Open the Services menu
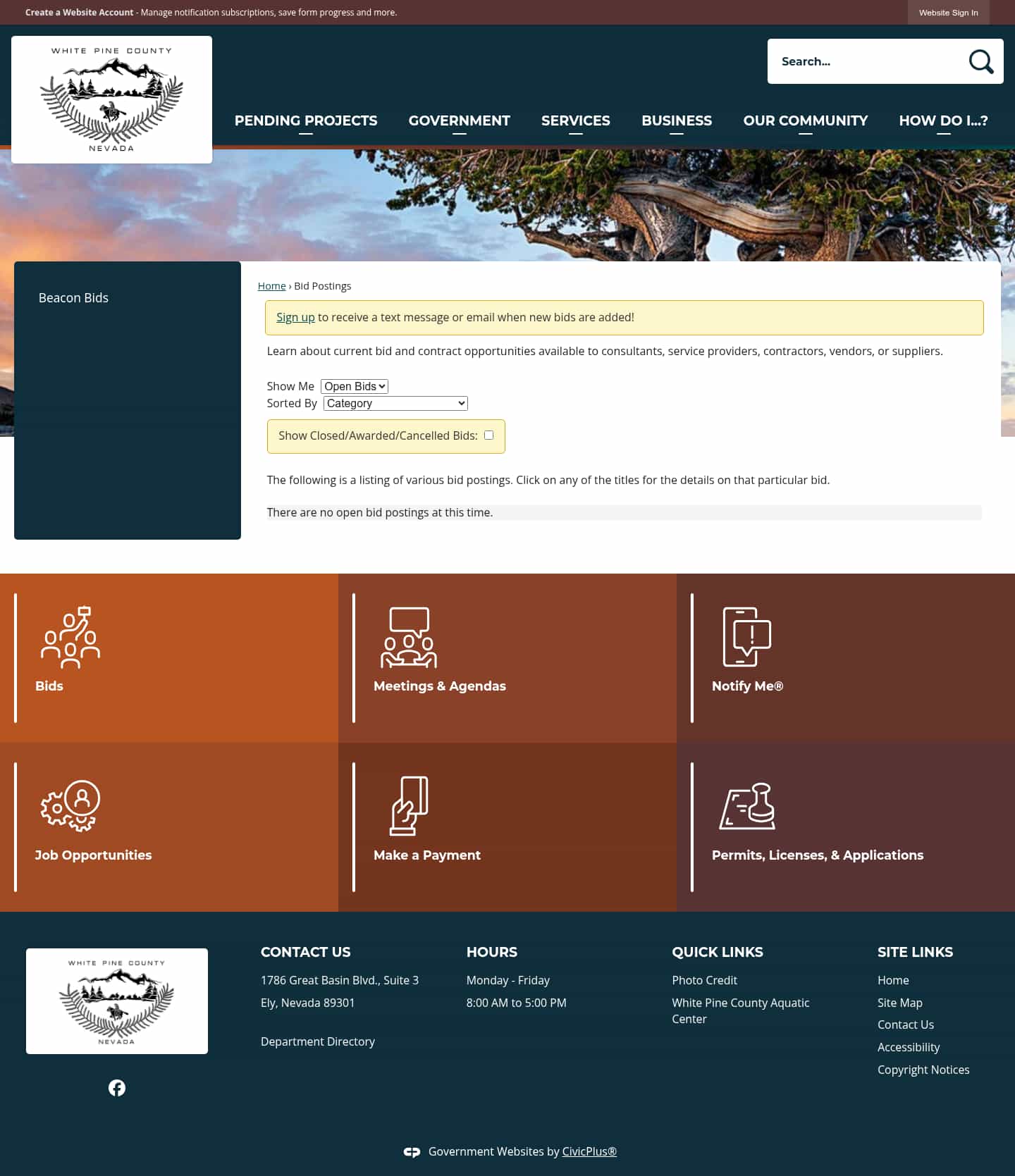This screenshot has width=1015, height=1176. coord(576,120)
